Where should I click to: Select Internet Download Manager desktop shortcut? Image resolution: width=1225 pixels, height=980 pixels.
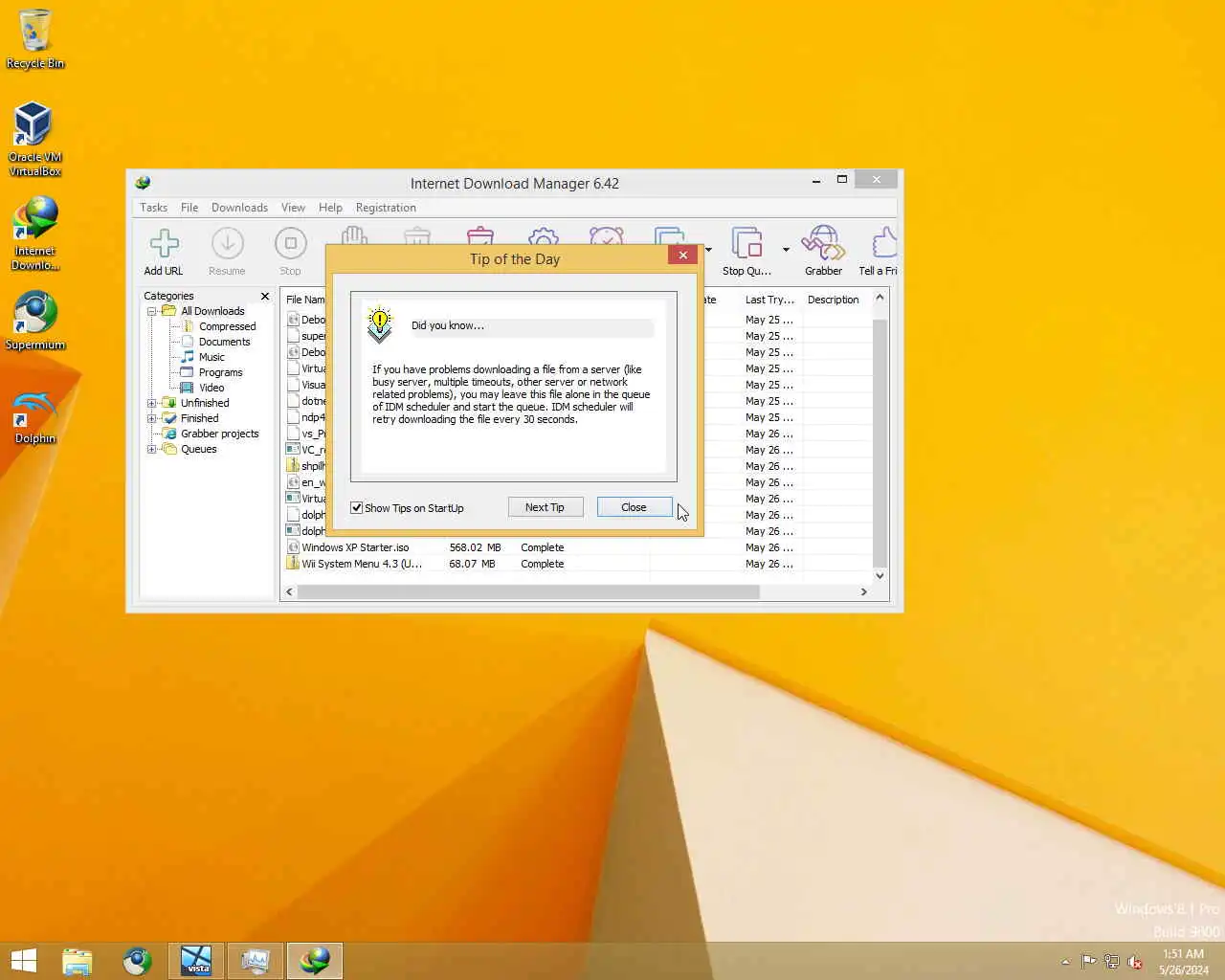[x=34, y=234]
